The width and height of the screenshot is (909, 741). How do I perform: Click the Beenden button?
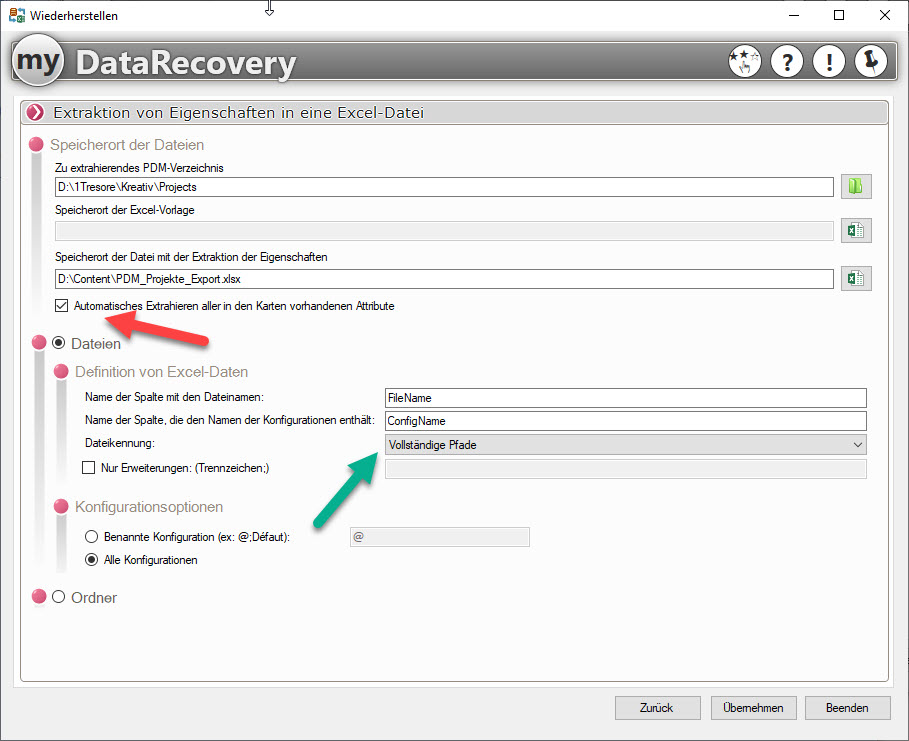coord(847,708)
